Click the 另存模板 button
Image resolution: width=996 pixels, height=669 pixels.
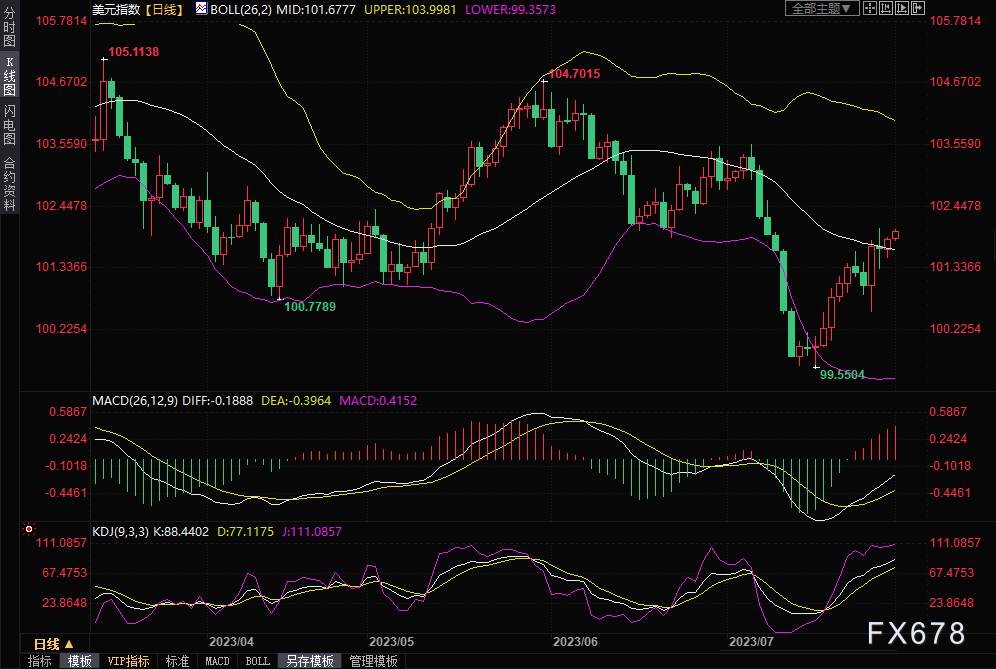[309, 661]
